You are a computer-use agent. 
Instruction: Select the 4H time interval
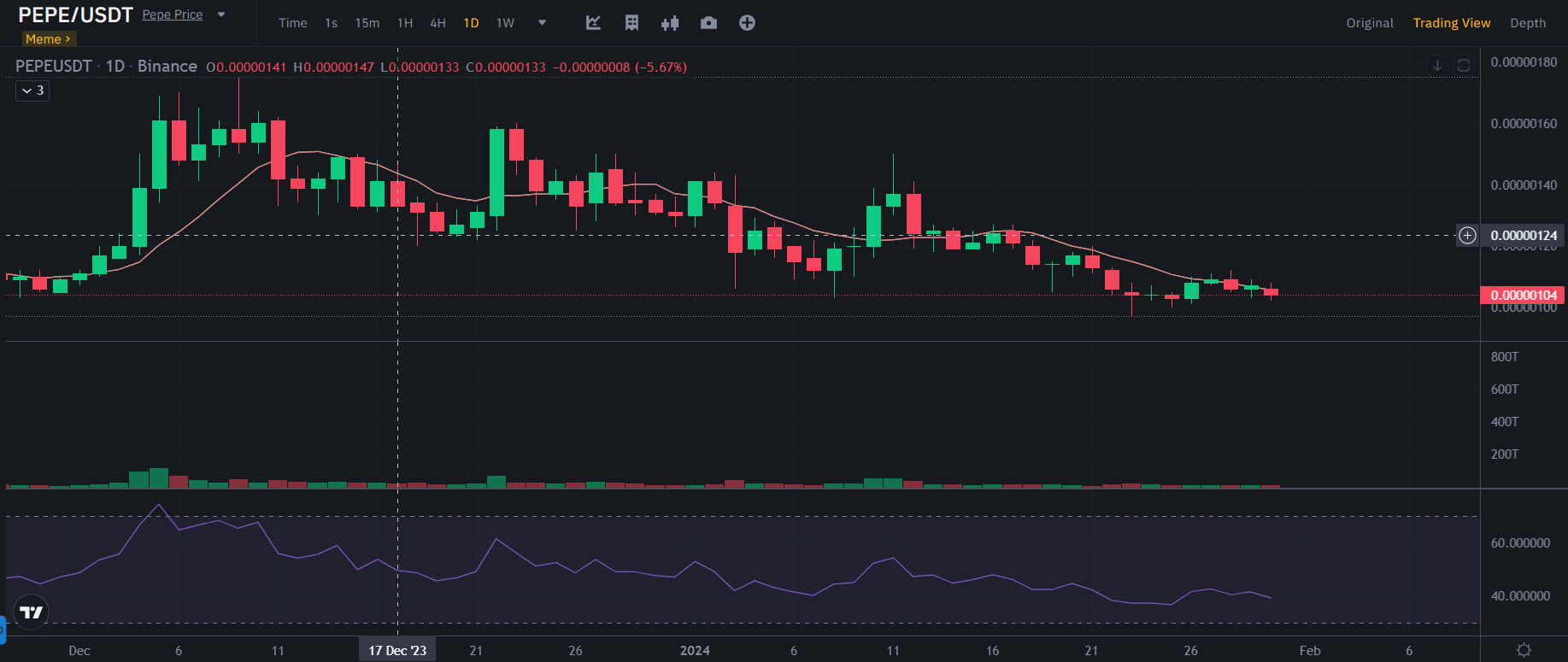coord(438,23)
